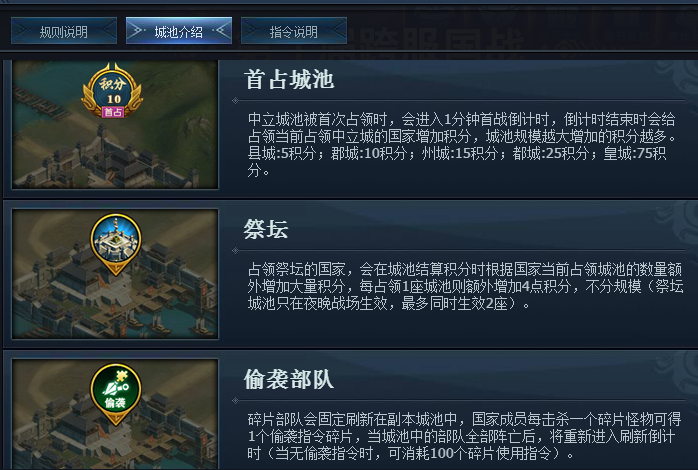Click the 偷袭部队 fragment description text

pyautogui.click(x=464, y=436)
